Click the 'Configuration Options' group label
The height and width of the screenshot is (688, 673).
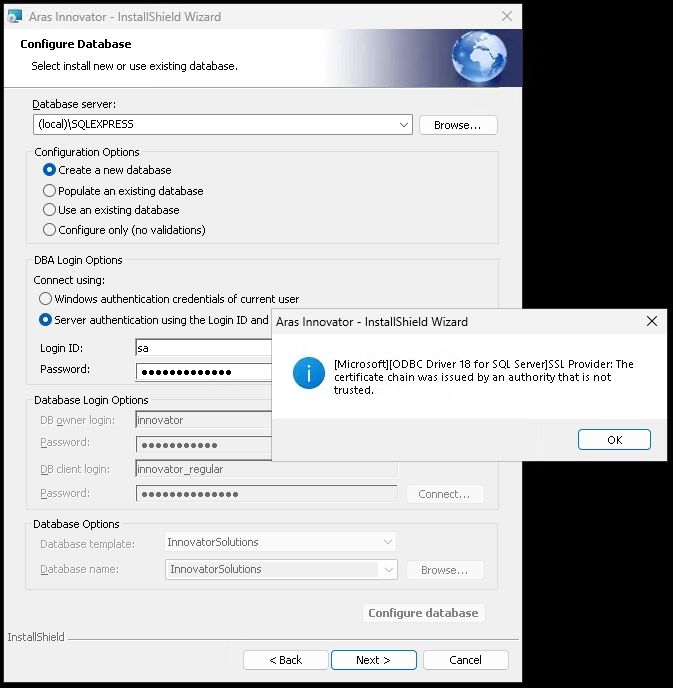[x=87, y=152]
